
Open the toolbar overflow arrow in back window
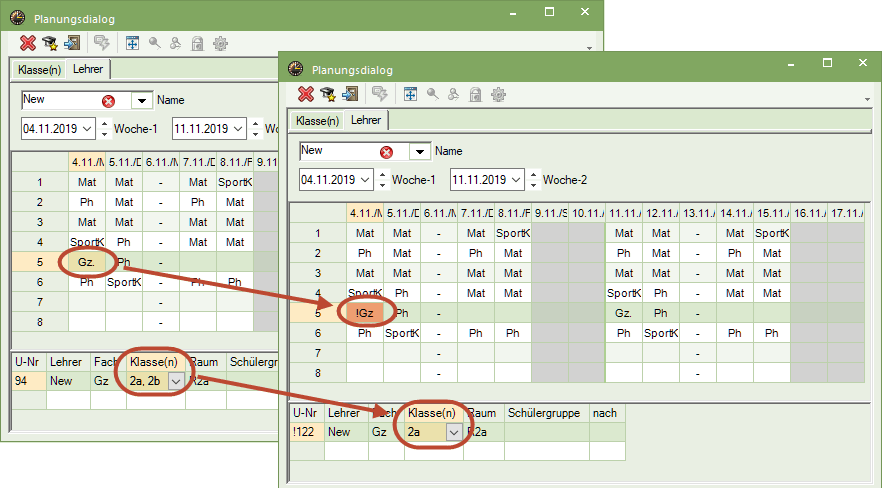(589, 48)
